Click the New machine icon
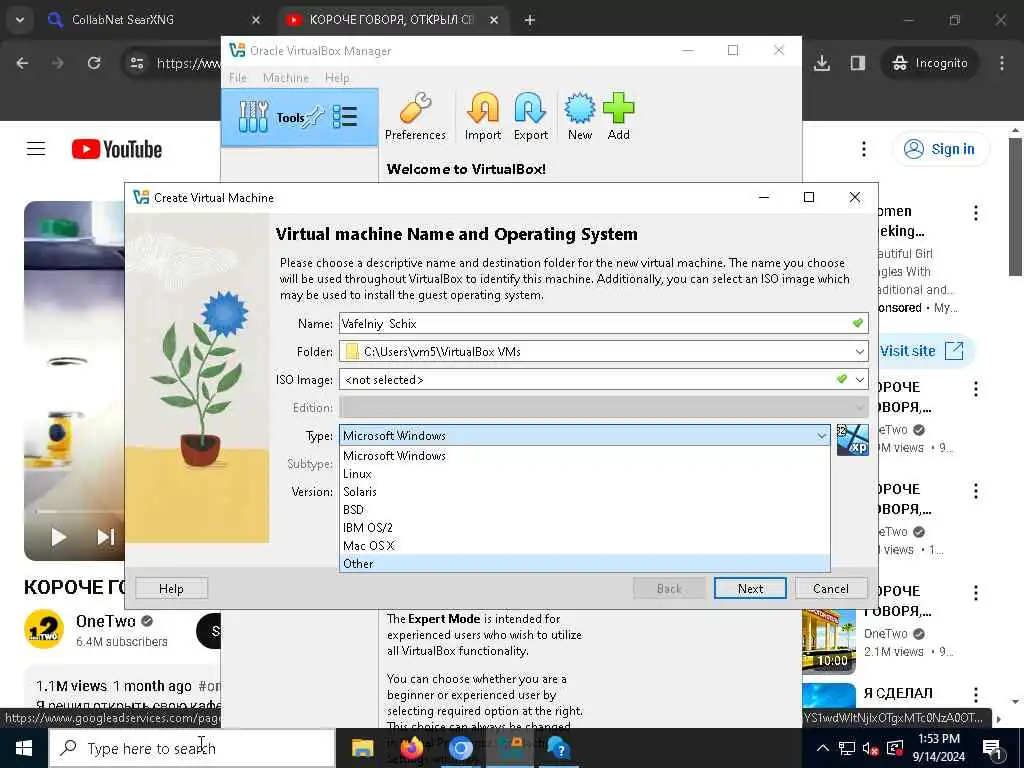 point(580,117)
